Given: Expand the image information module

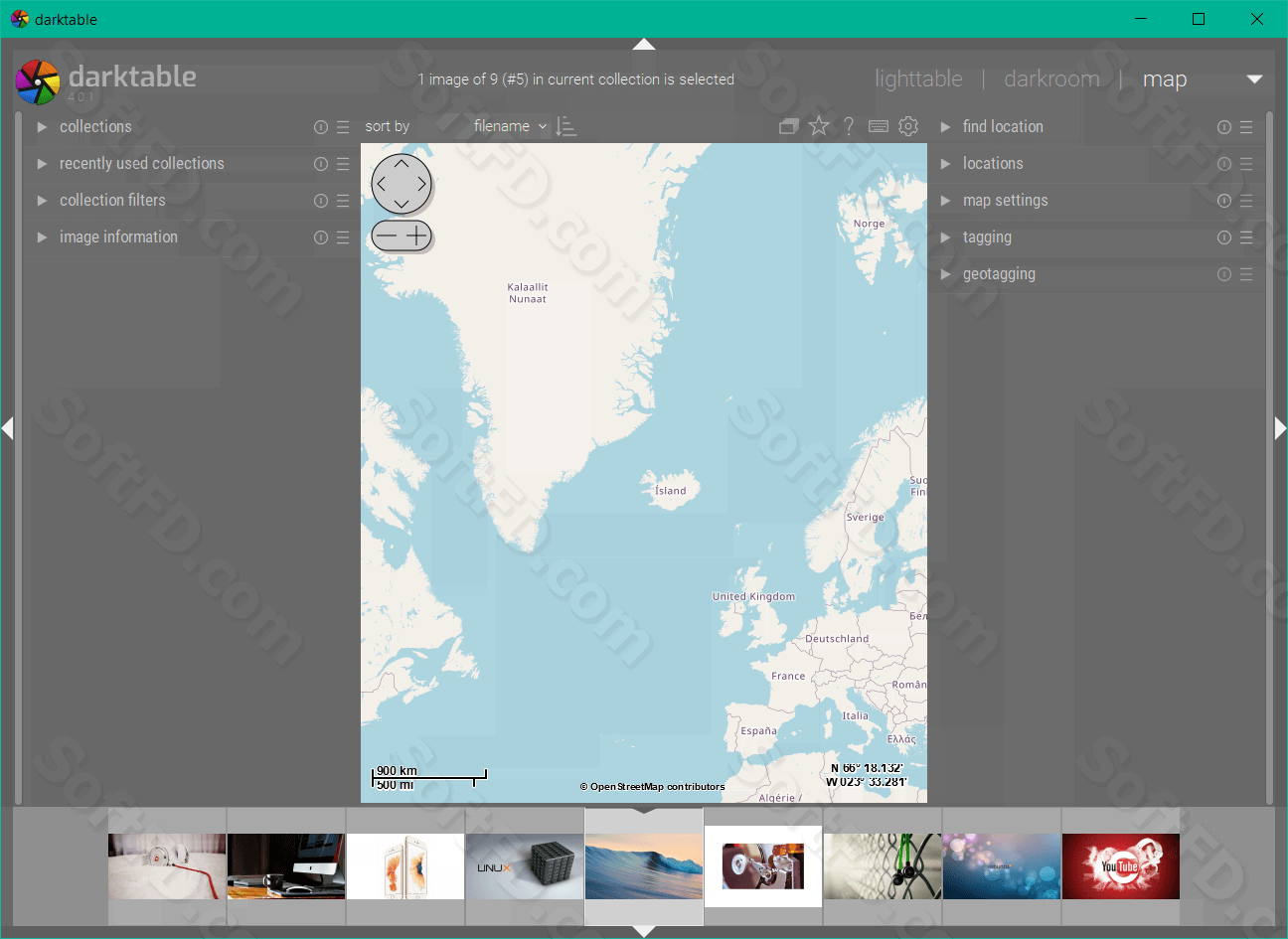Looking at the screenshot, I should [42, 237].
